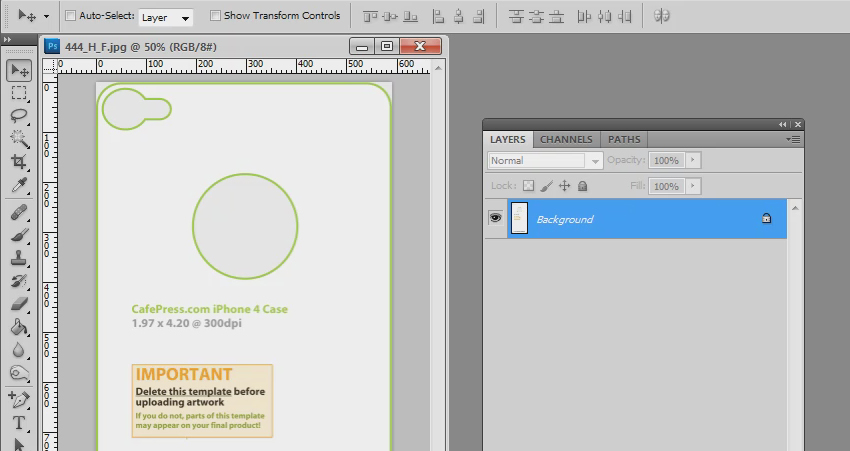Viewport: 850px width, 451px height.
Task: Toggle Lock transparent pixels
Action: coord(528,186)
